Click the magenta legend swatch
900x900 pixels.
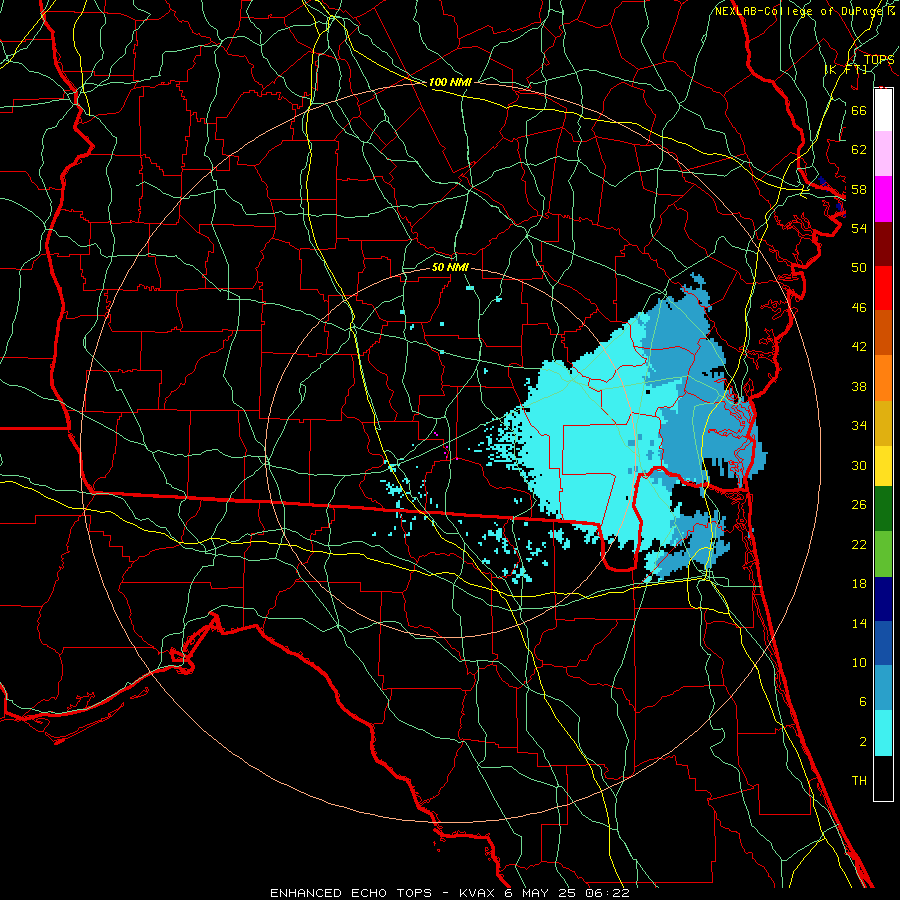(883, 199)
